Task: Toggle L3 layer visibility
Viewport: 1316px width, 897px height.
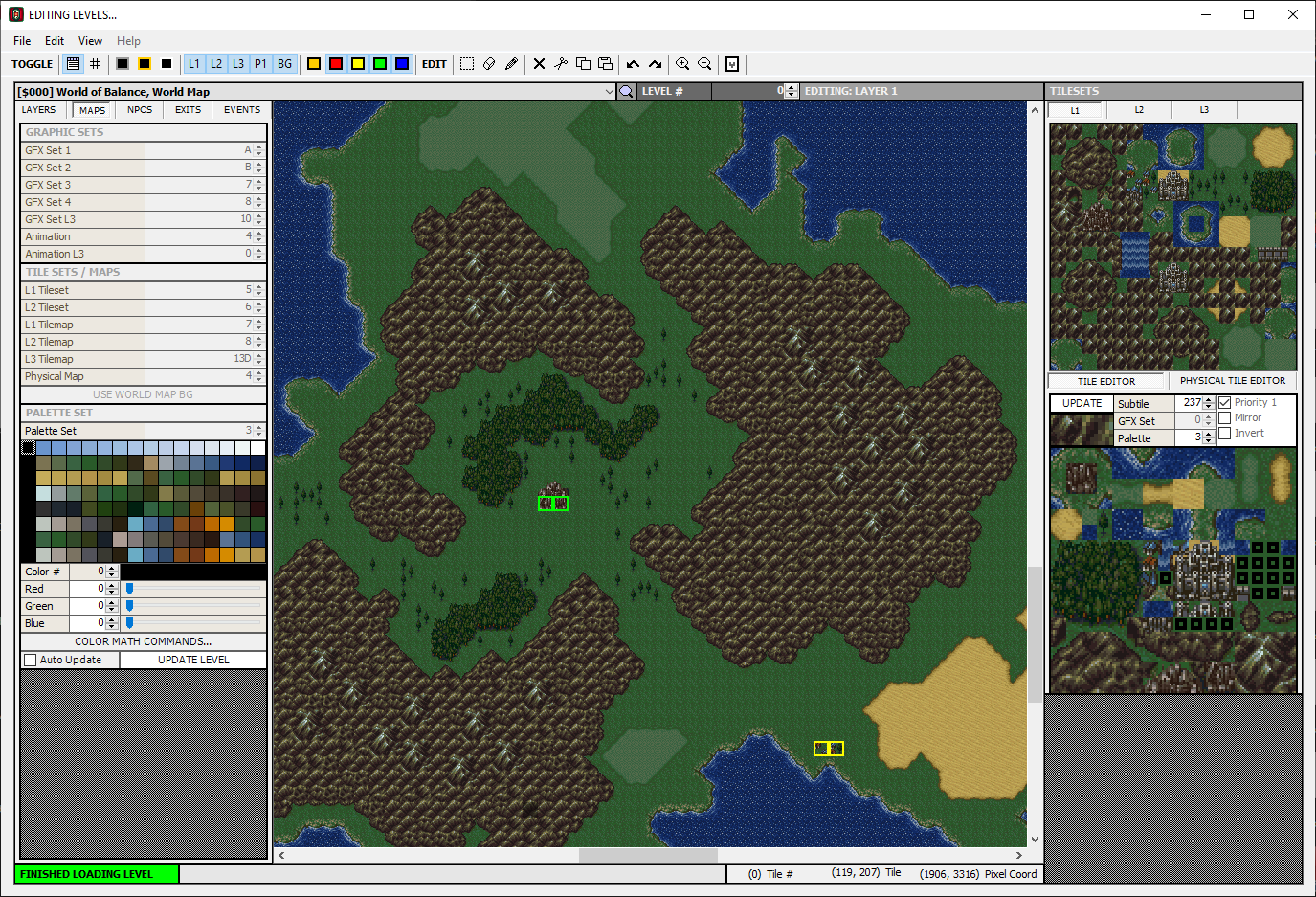Action: coord(238,64)
